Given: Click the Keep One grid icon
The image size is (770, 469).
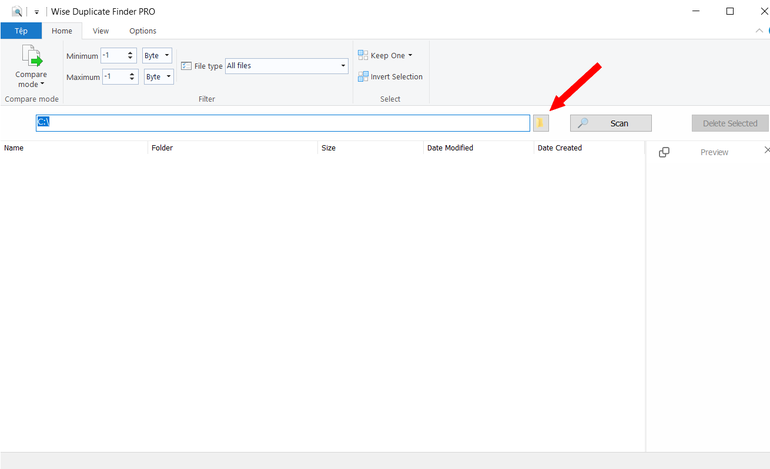Looking at the screenshot, I should 363,55.
